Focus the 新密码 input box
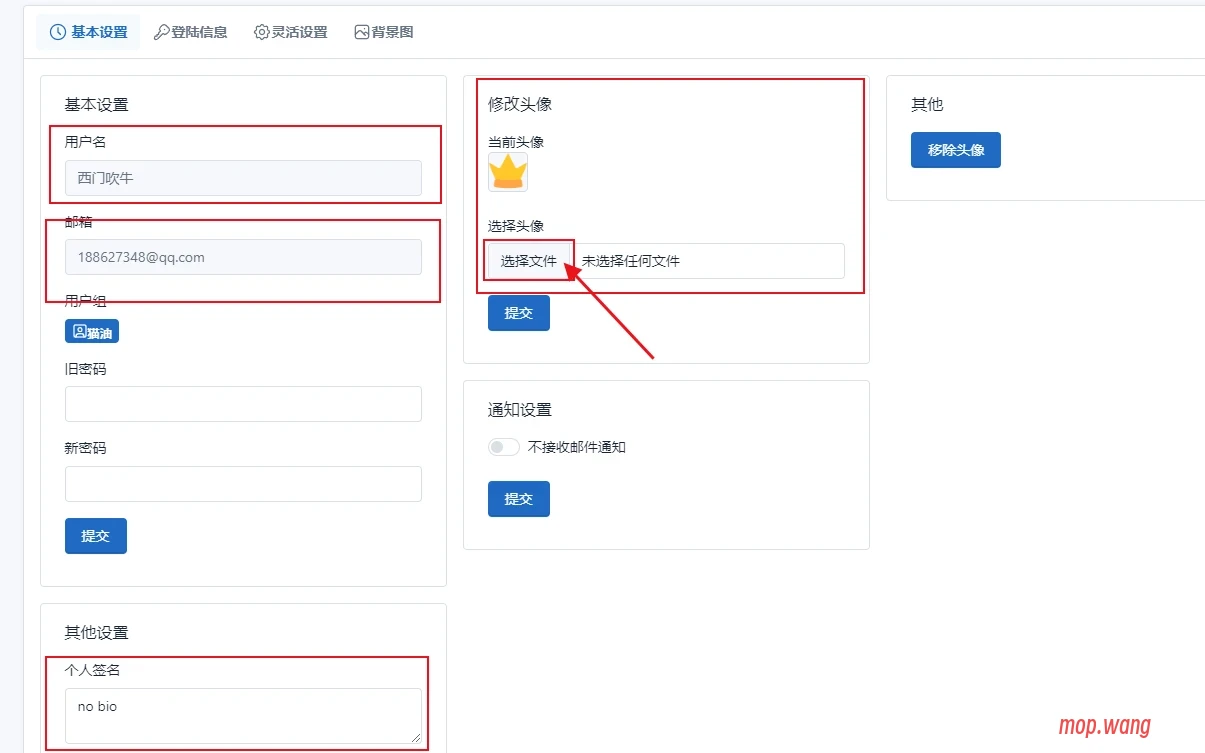Viewport: 1205px width, 753px height. [x=243, y=484]
